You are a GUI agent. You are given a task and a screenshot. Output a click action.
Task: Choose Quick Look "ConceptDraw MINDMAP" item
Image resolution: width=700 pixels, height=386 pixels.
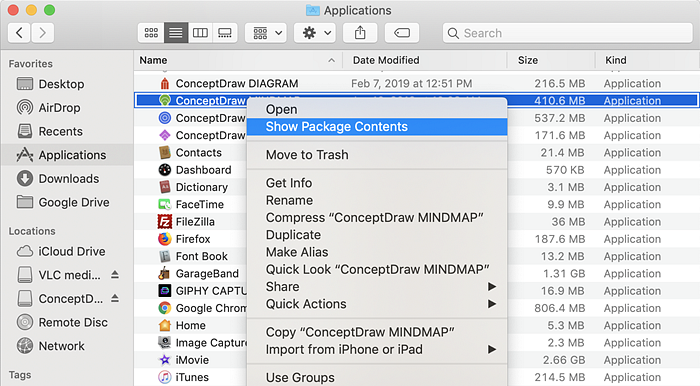(377, 270)
